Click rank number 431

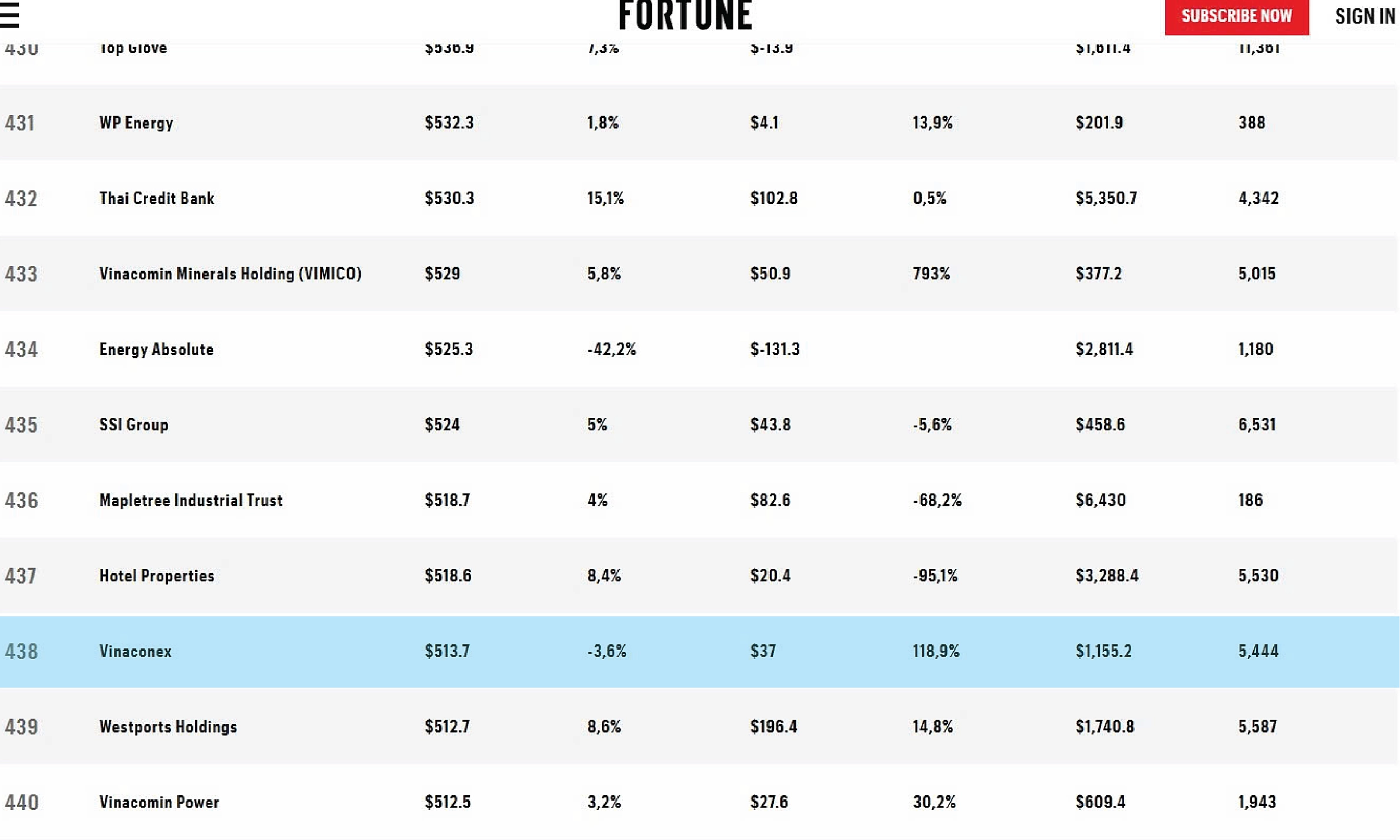[19, 123]
